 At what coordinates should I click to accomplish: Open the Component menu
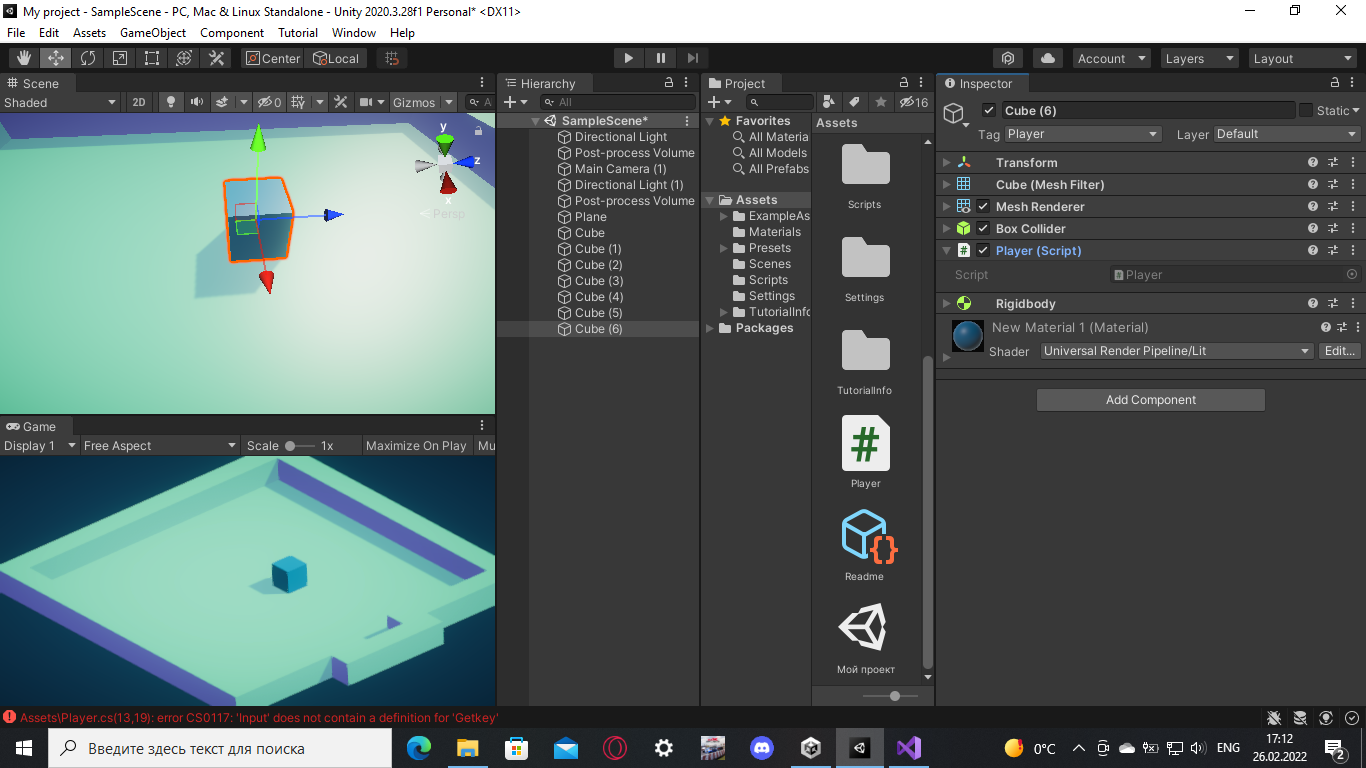[232, 33]
